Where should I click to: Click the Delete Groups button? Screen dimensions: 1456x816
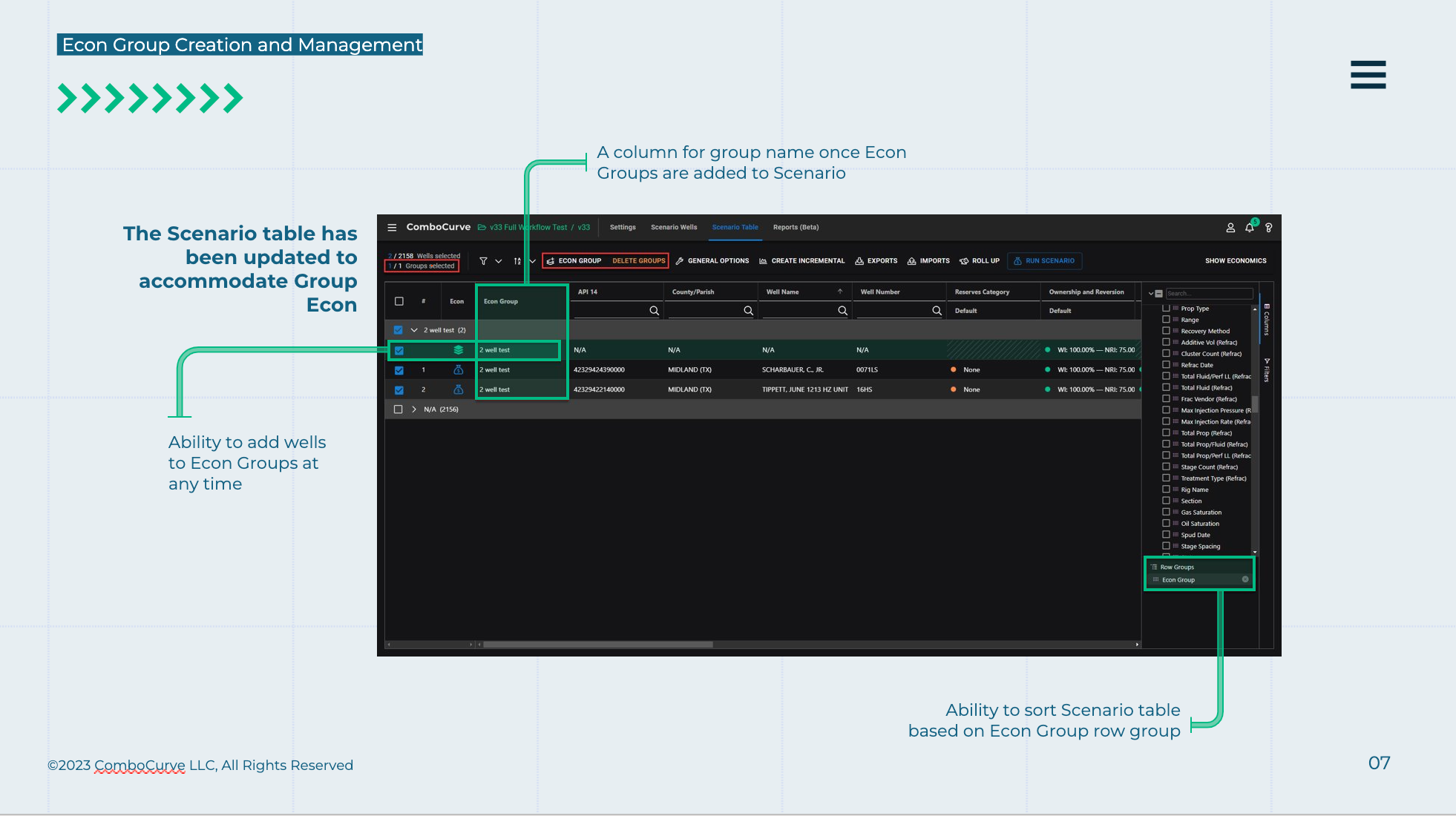coord(638,261)
